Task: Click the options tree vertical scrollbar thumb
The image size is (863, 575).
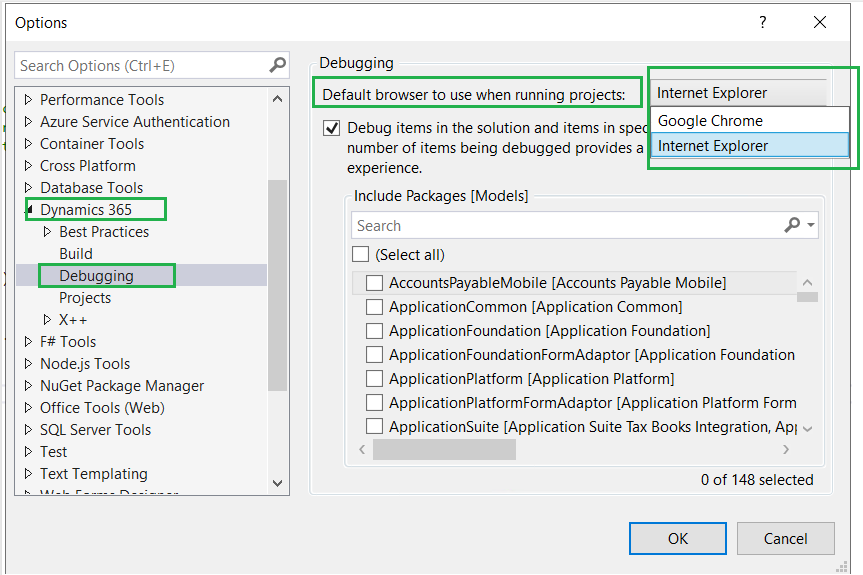Action: (277, 285)
